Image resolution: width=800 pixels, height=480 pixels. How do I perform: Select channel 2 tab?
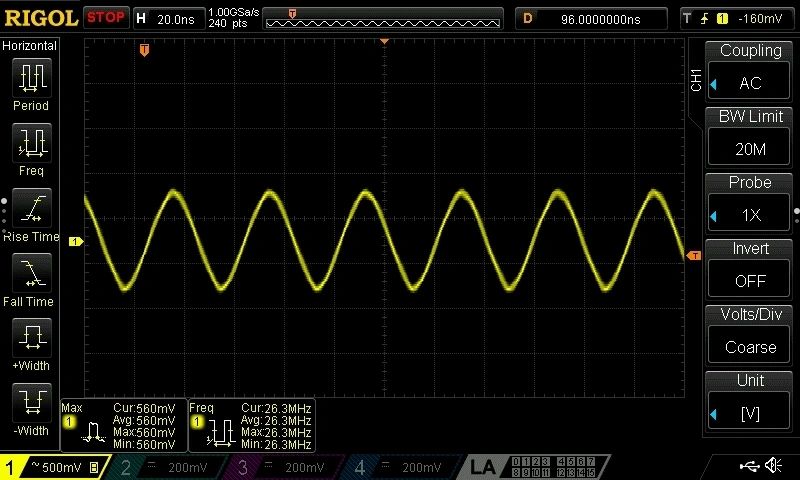pos(165,467)
